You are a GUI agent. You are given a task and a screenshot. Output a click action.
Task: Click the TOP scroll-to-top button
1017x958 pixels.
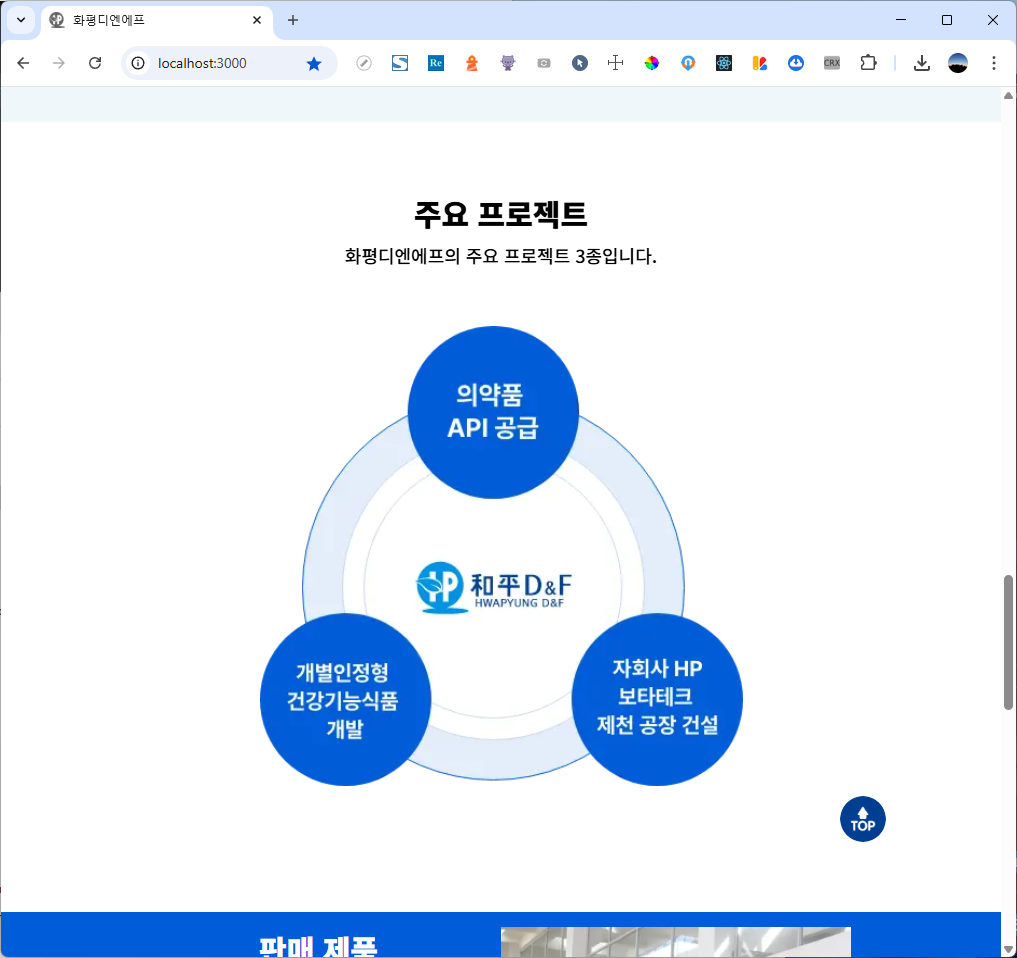[862, 819]
